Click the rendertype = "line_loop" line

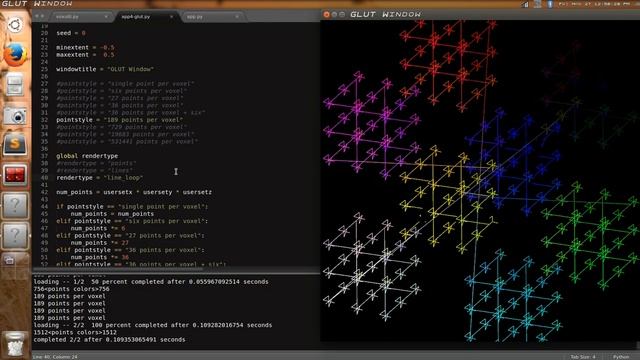click(99, 178)
